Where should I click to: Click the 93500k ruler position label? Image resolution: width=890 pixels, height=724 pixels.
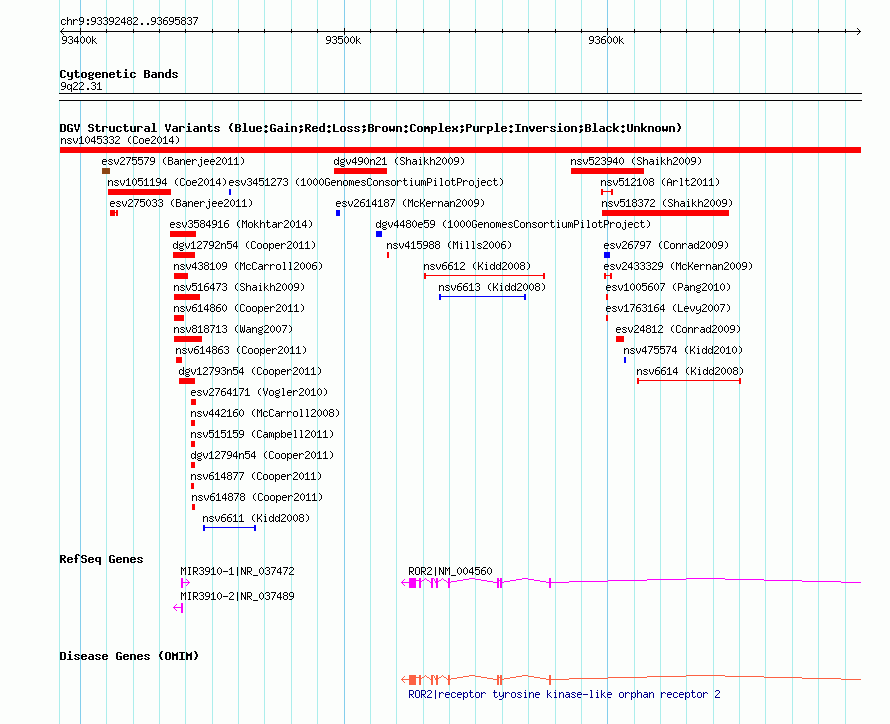coord(343,40)
